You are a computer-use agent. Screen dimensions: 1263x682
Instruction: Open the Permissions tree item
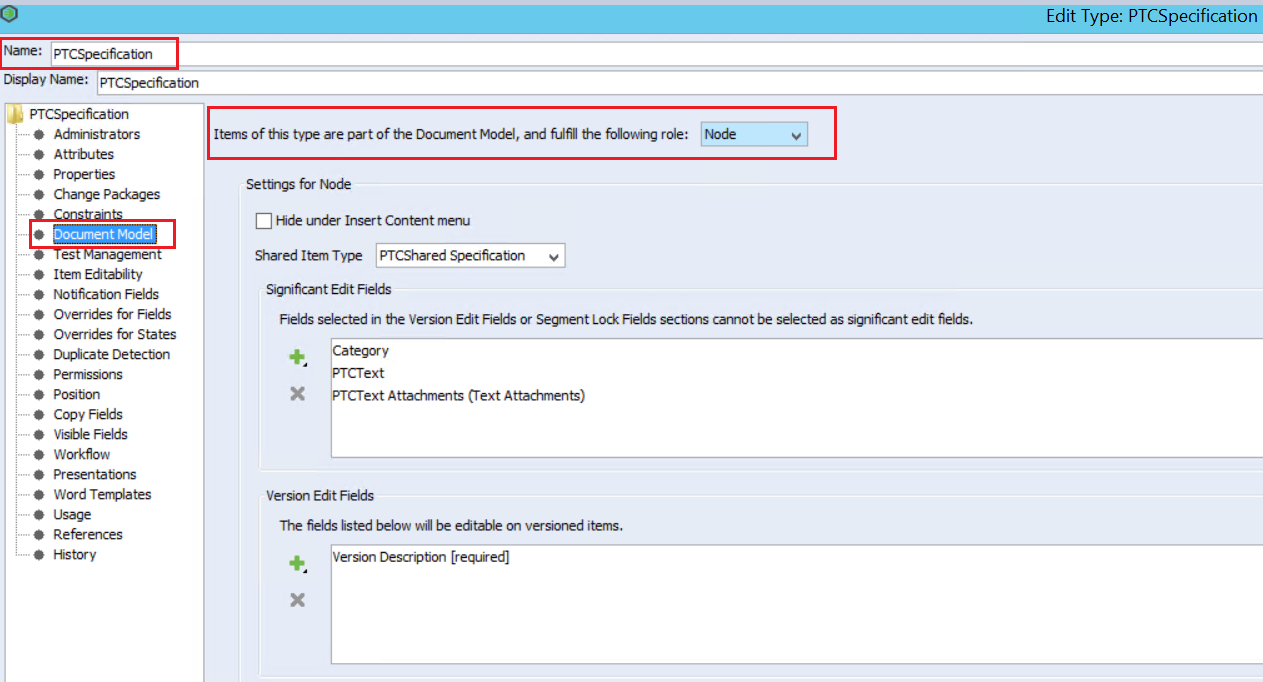[x=88, y=374]
